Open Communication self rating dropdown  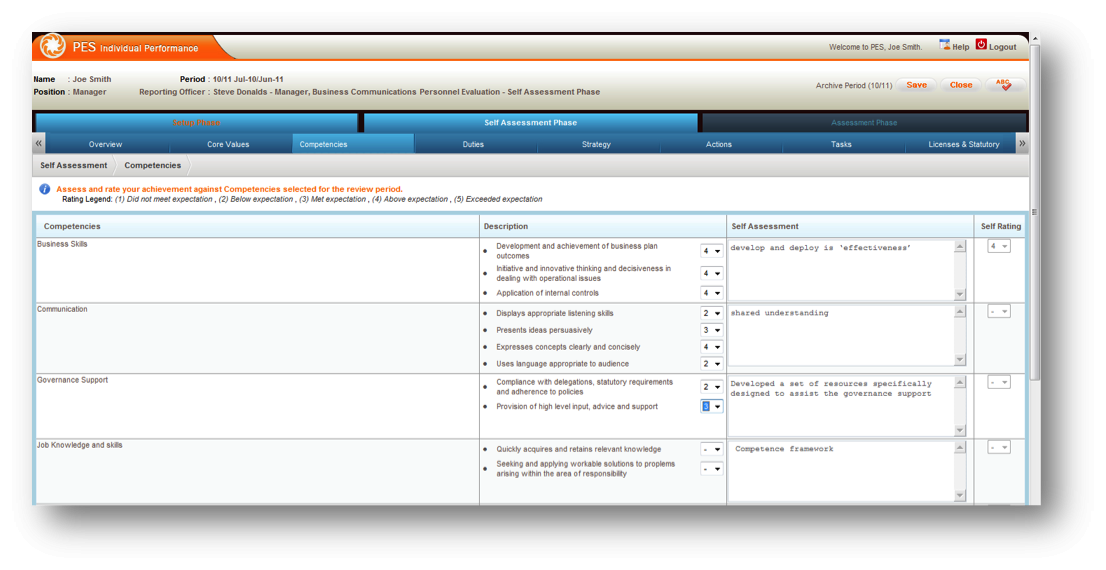click(x=999, y=311)
